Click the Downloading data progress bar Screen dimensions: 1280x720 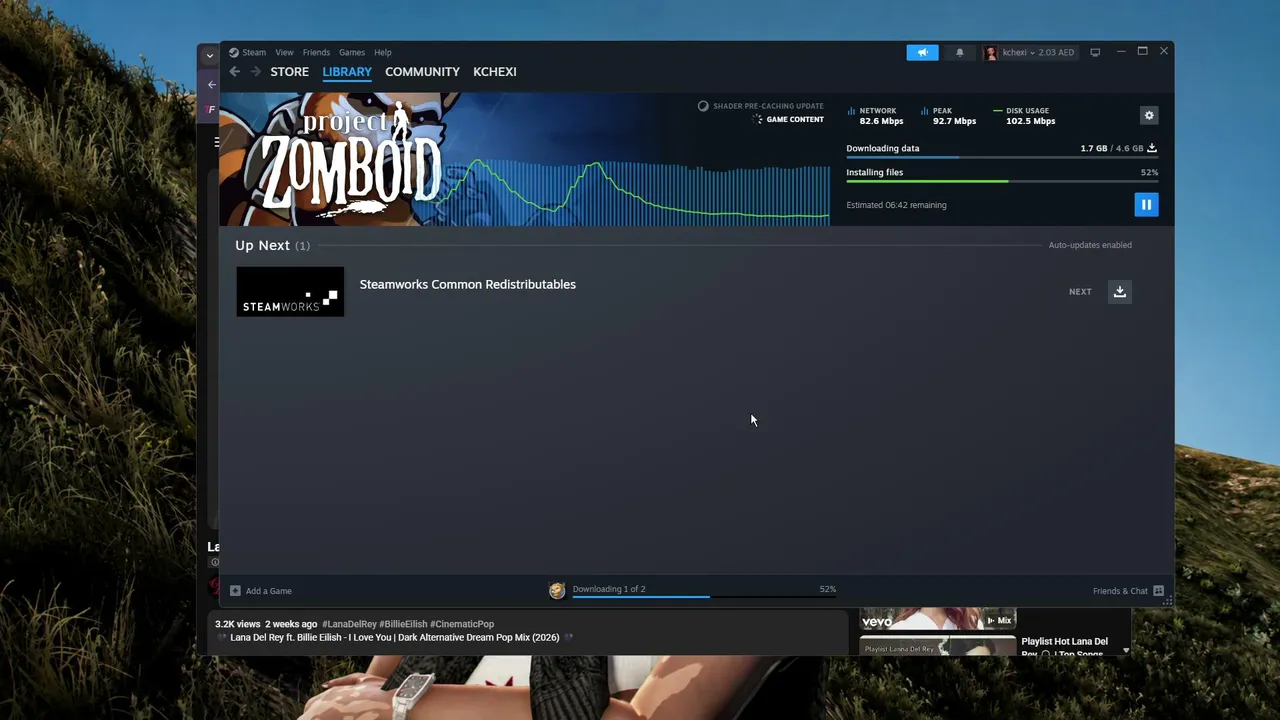(x=1002, y=158)
